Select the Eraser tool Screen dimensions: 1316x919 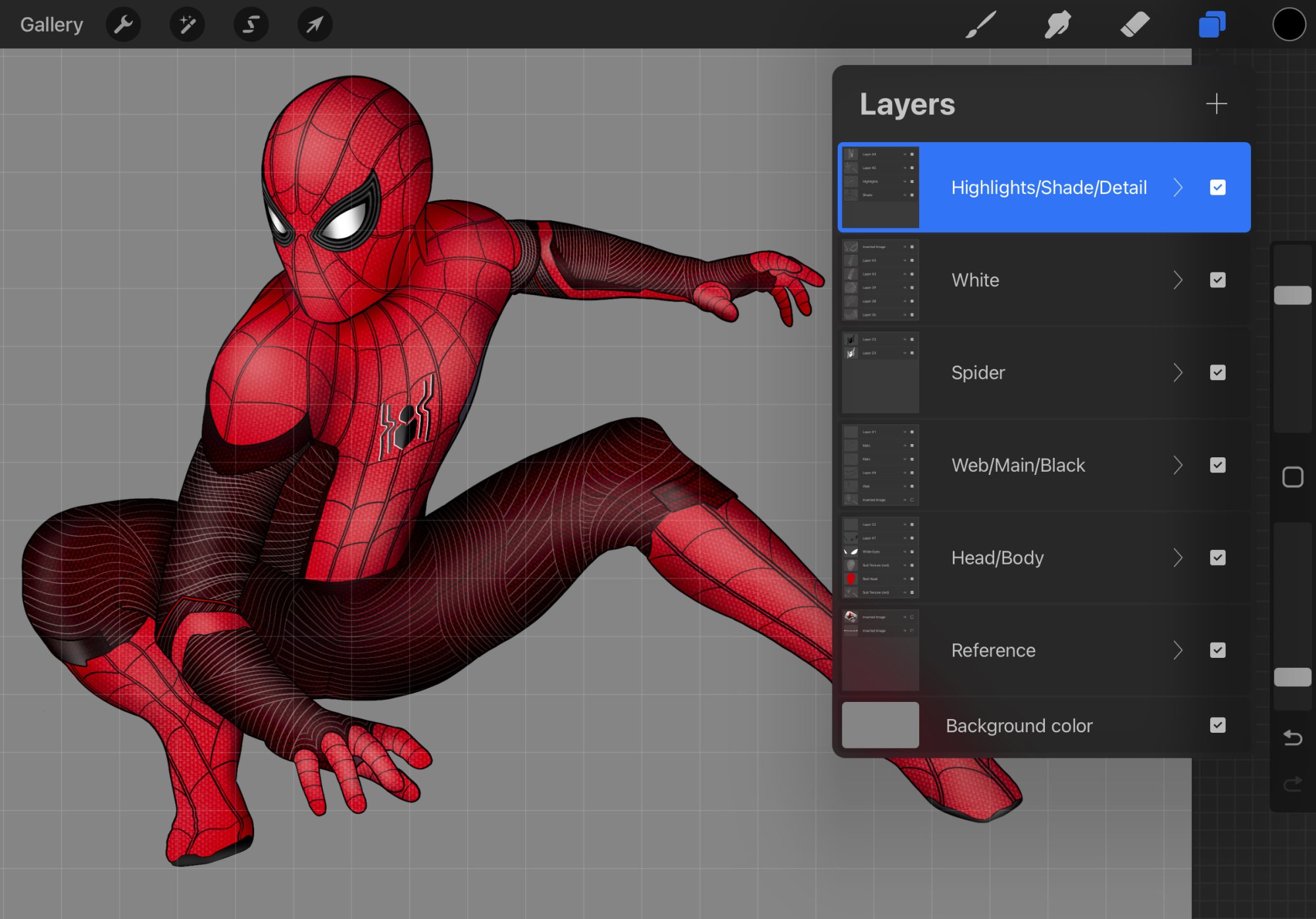tap(1135, 25)
